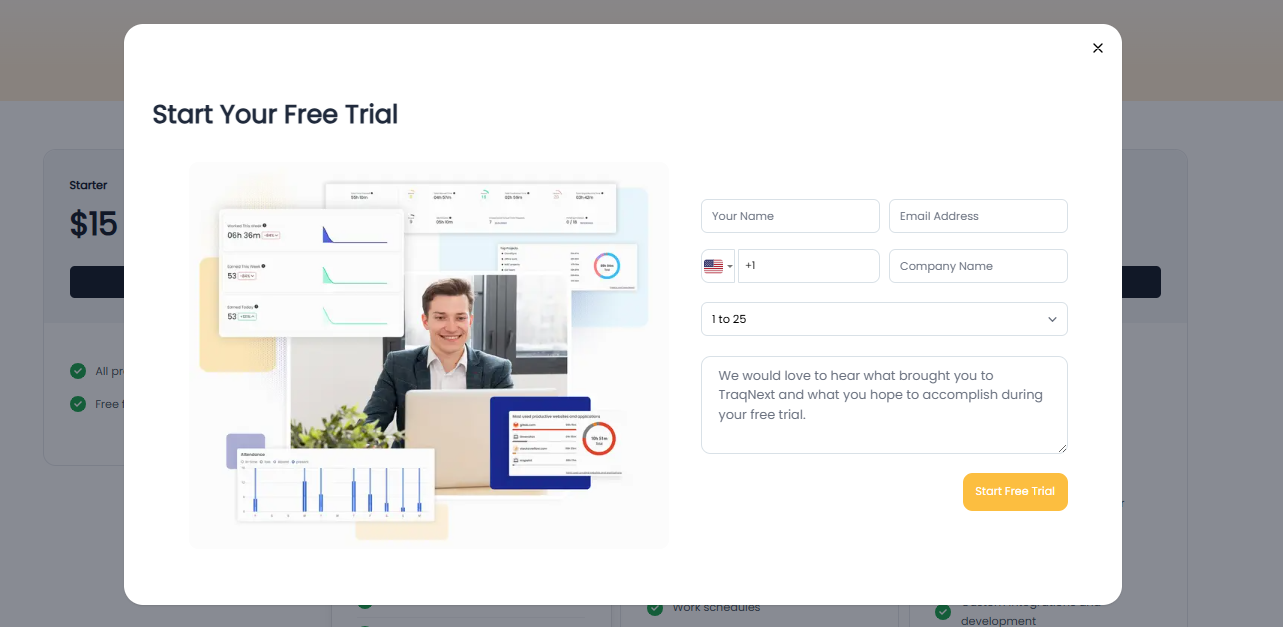Image resolution: width=1283 pixels, height=627 pixels.
Task: Close the Start Your Free Trial dialog
Action: (1097, 47)
